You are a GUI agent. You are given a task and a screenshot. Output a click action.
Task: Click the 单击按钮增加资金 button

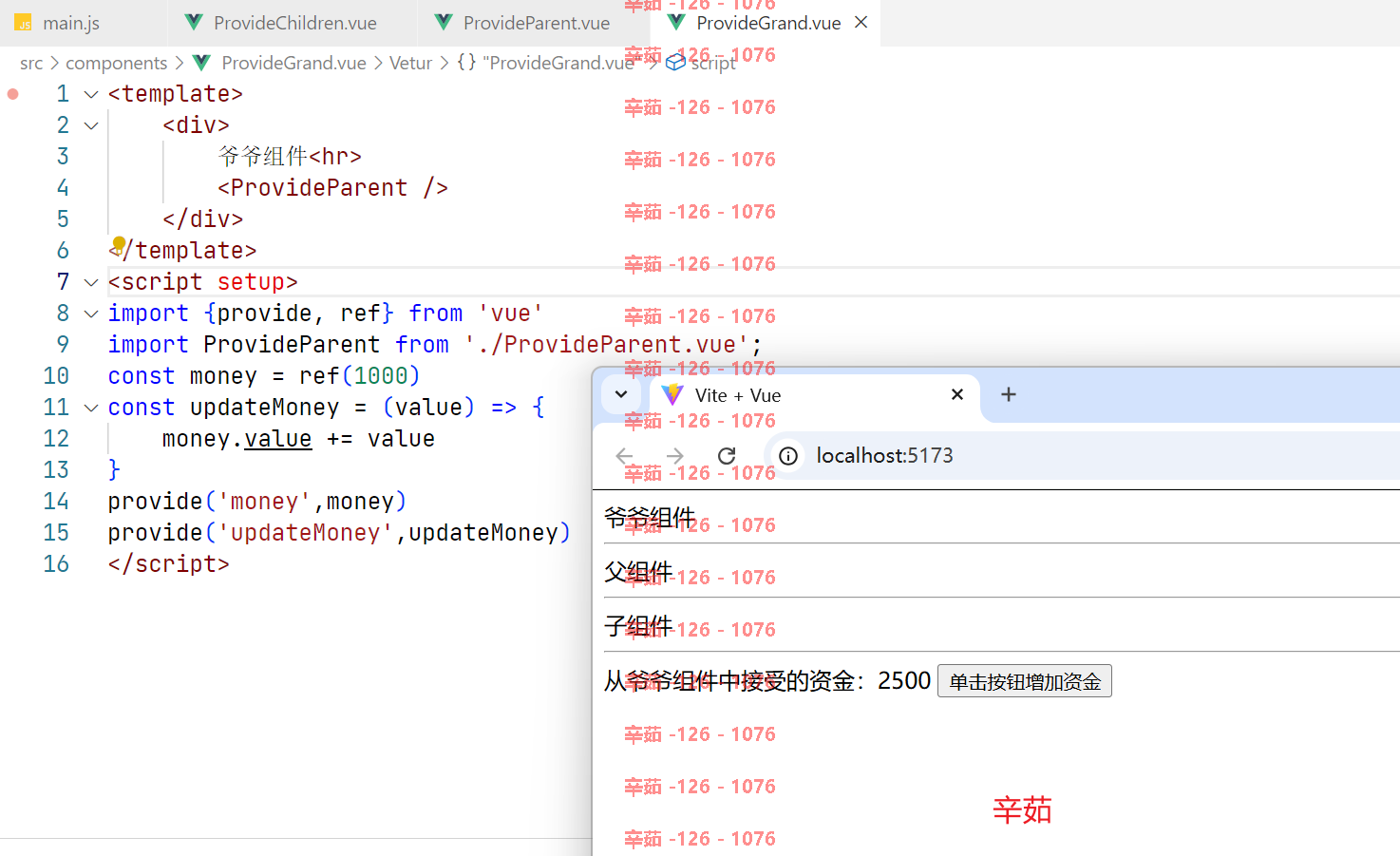tap(1025, 681)
